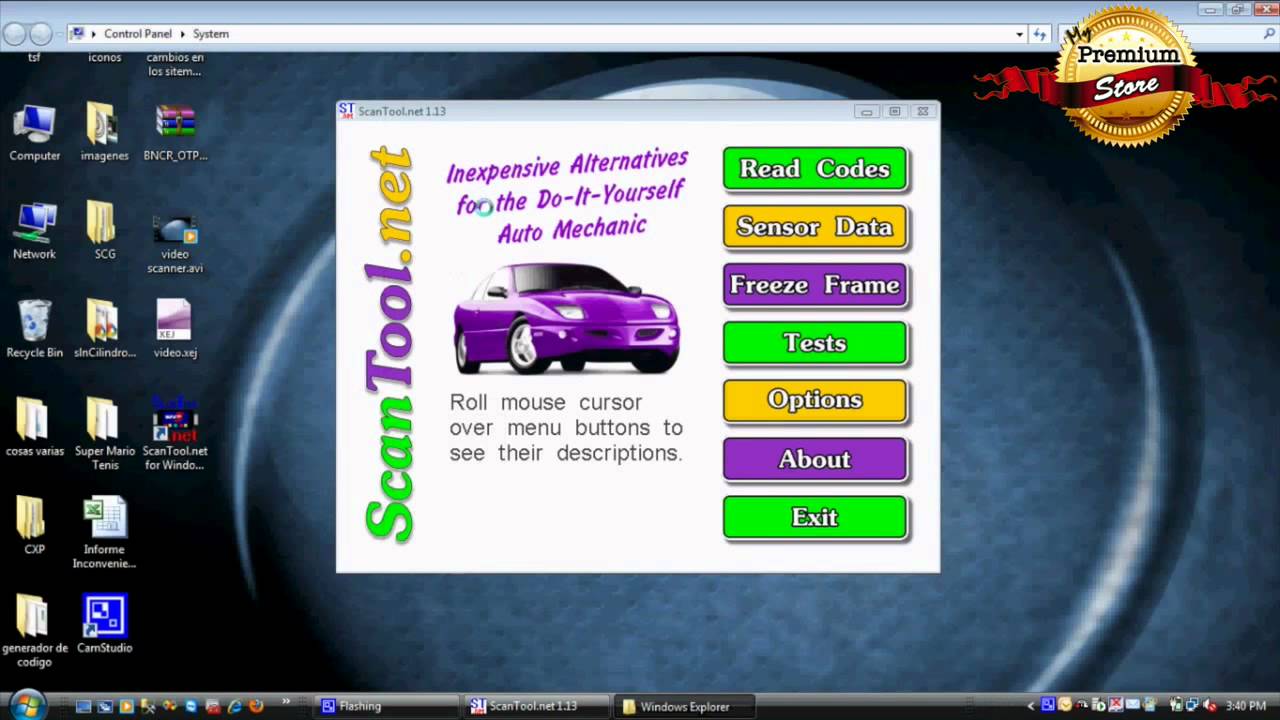The image size is (1280, 720).
Task: Select the sInCilindro... folder icon
Action: click(x=104, y=329)
